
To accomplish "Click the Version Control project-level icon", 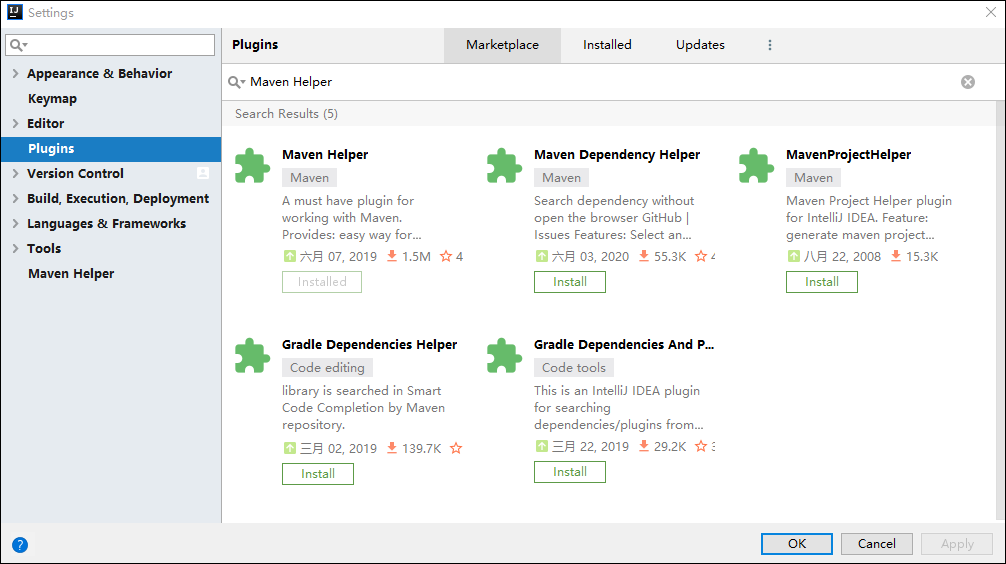I will (x=203, y=173).
